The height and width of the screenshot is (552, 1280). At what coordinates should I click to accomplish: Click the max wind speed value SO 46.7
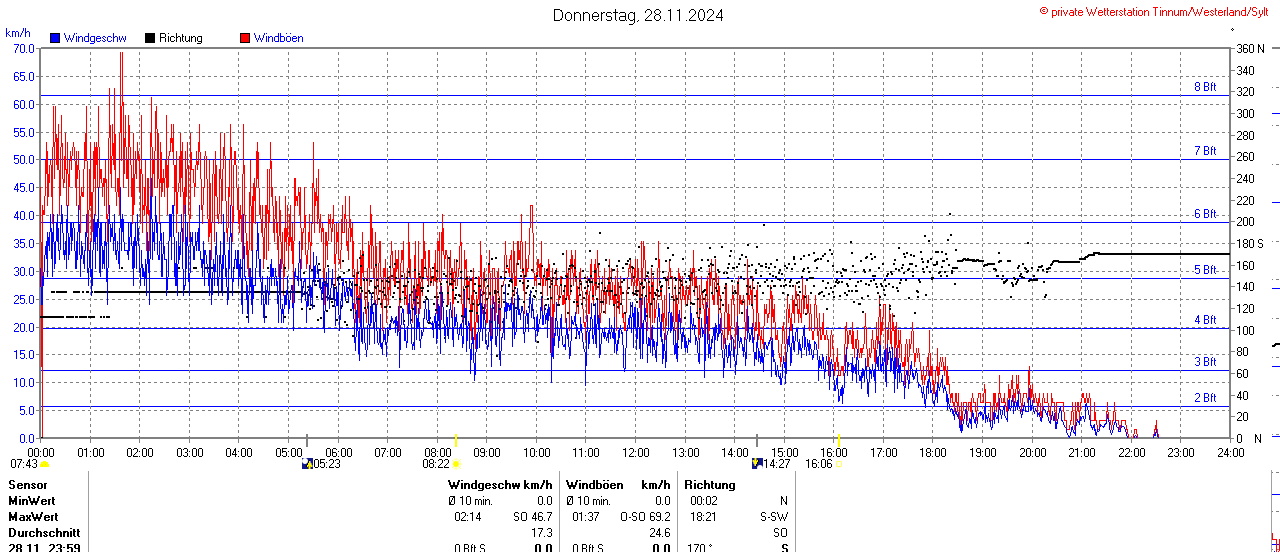(x=533, y=517)
